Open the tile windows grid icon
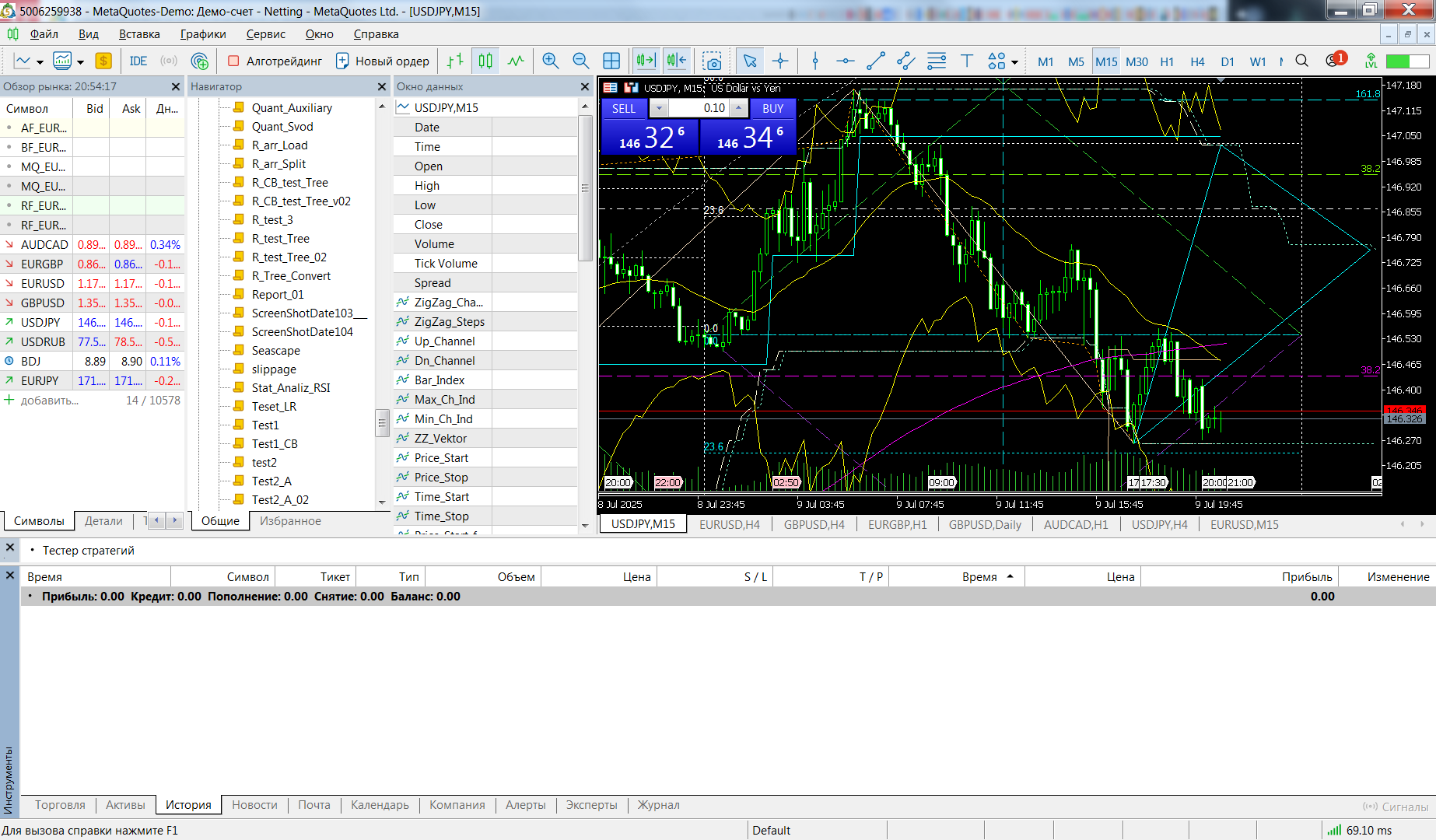 611,61
